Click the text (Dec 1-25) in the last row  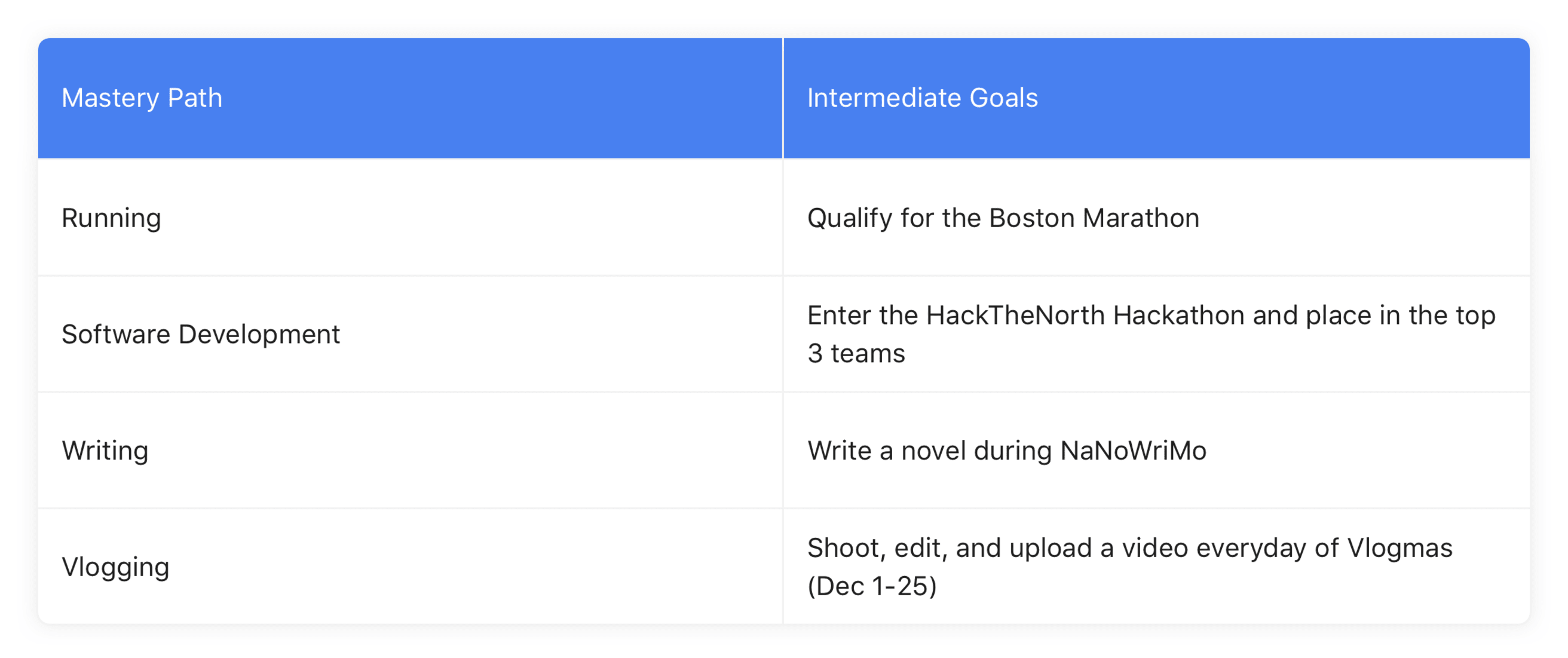pyautogui.click(x=872, y=586)
